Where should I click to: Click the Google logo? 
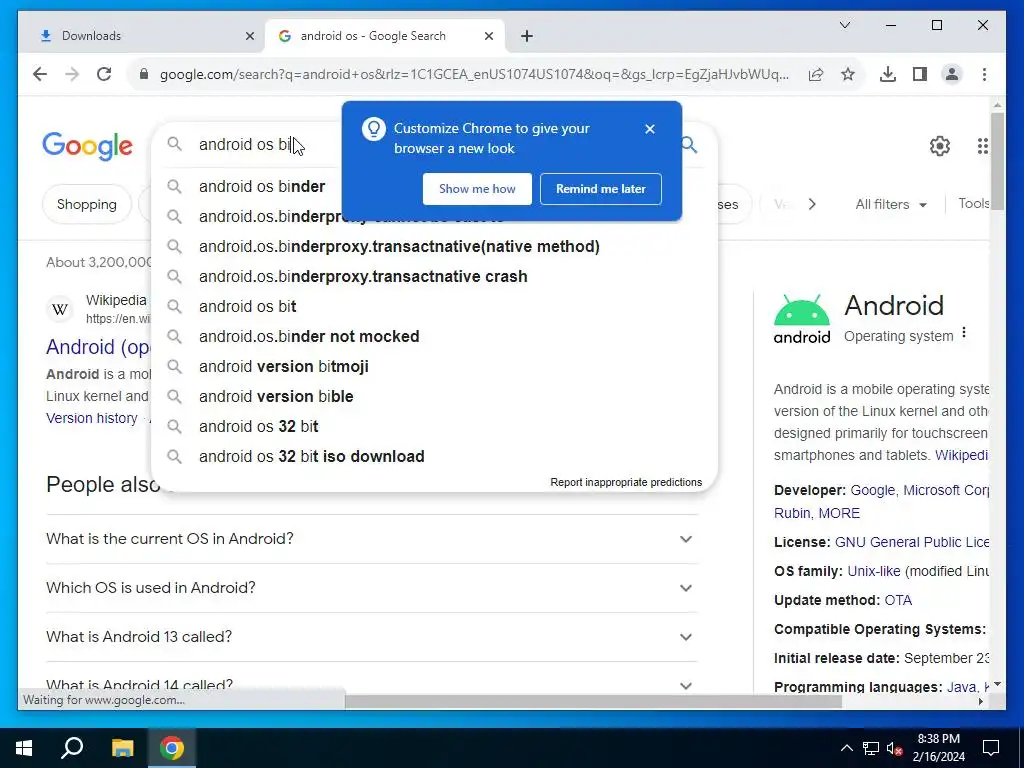pos(88,146)
